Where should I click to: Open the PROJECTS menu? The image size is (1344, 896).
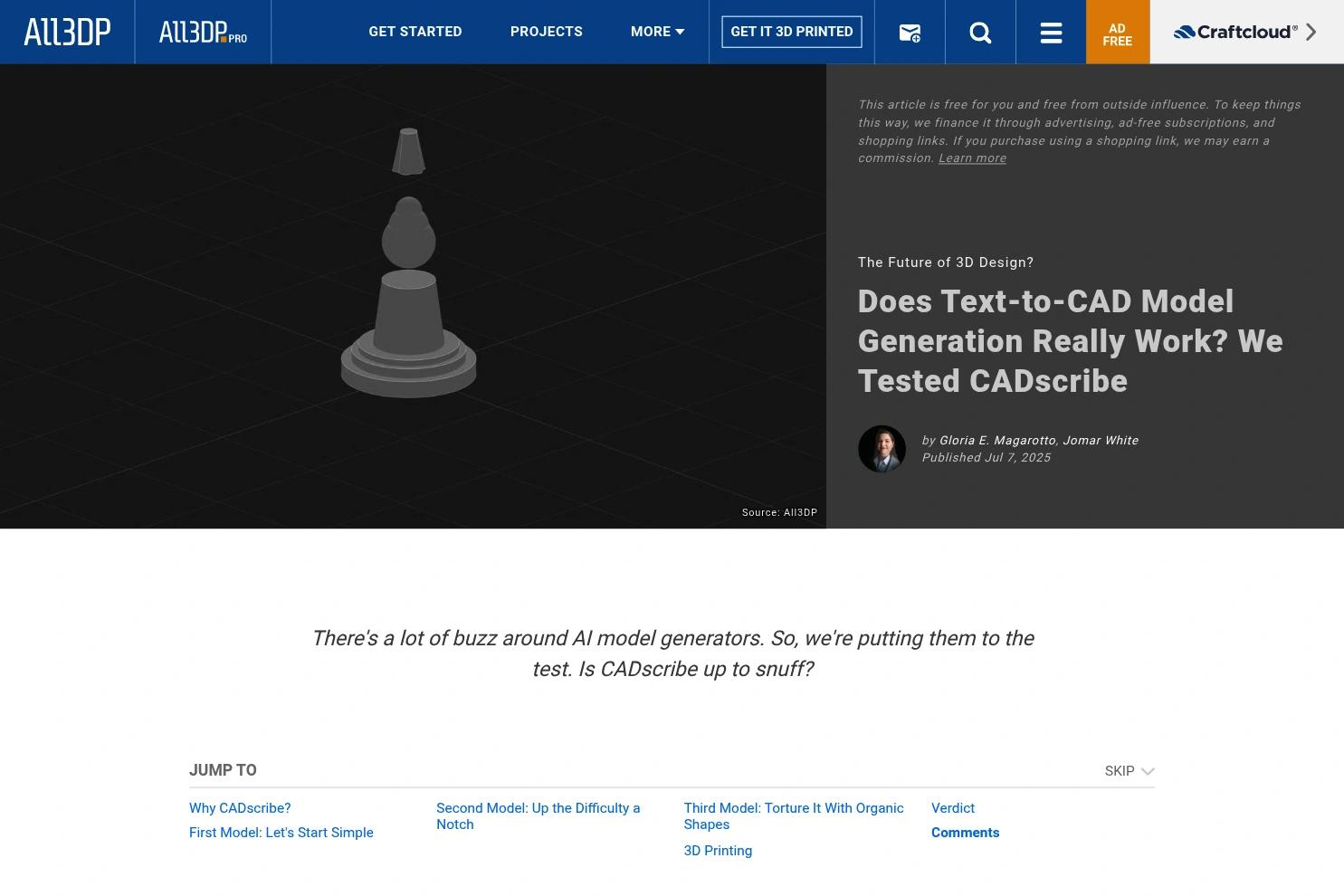(x=547, y=32)
